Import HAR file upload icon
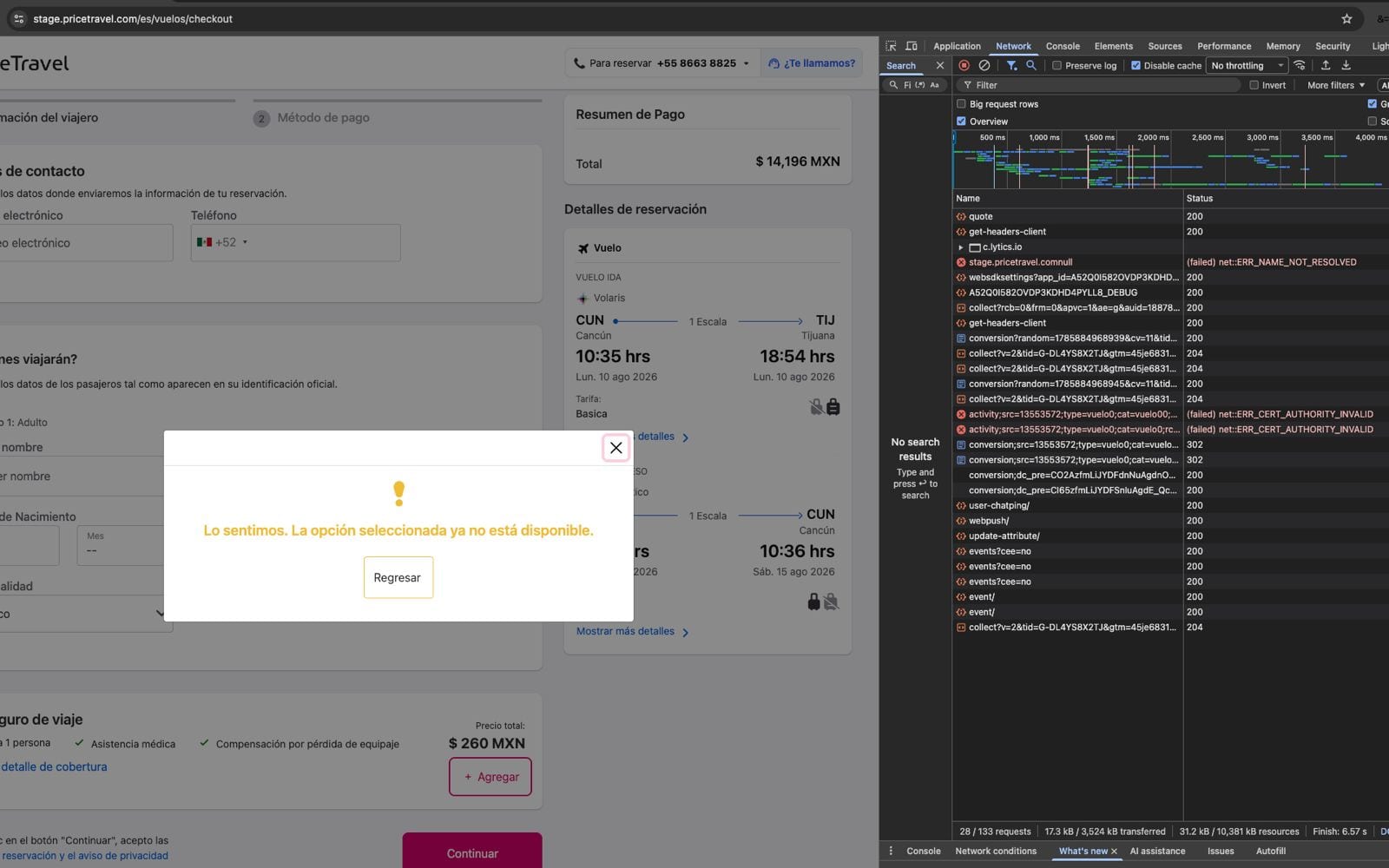The height and width of the screenshot is (868, 1389). click(x=1326, y=65)
